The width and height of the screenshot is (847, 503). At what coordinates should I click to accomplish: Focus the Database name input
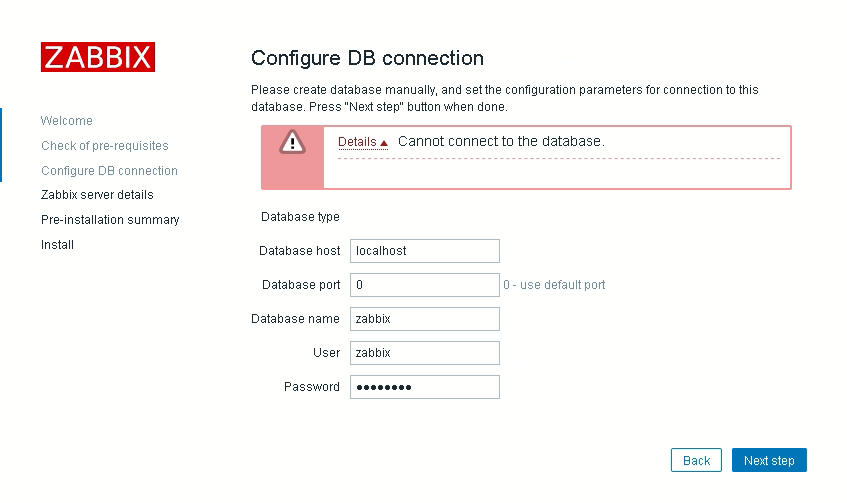[425, 319]
